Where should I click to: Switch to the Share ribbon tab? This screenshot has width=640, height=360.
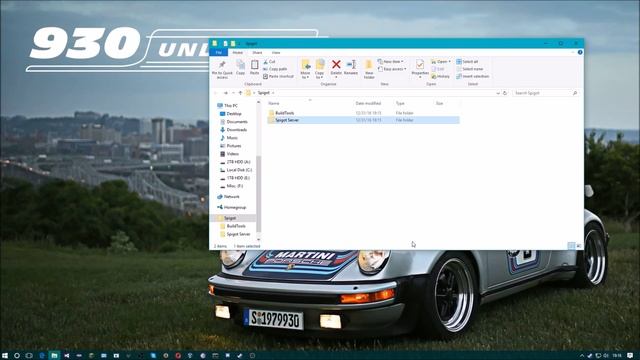point(257,53)
